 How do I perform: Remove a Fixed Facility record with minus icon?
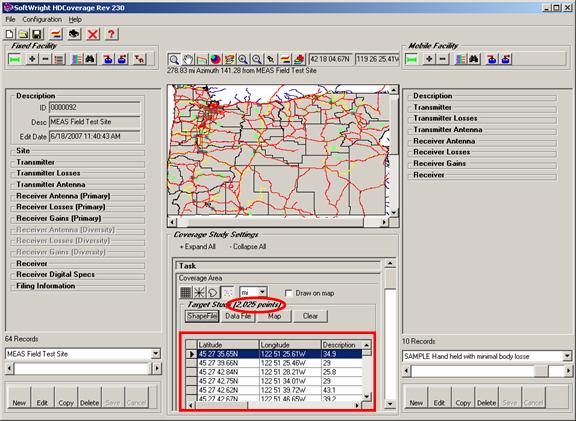pyautogui.click(x=45, y=59)
